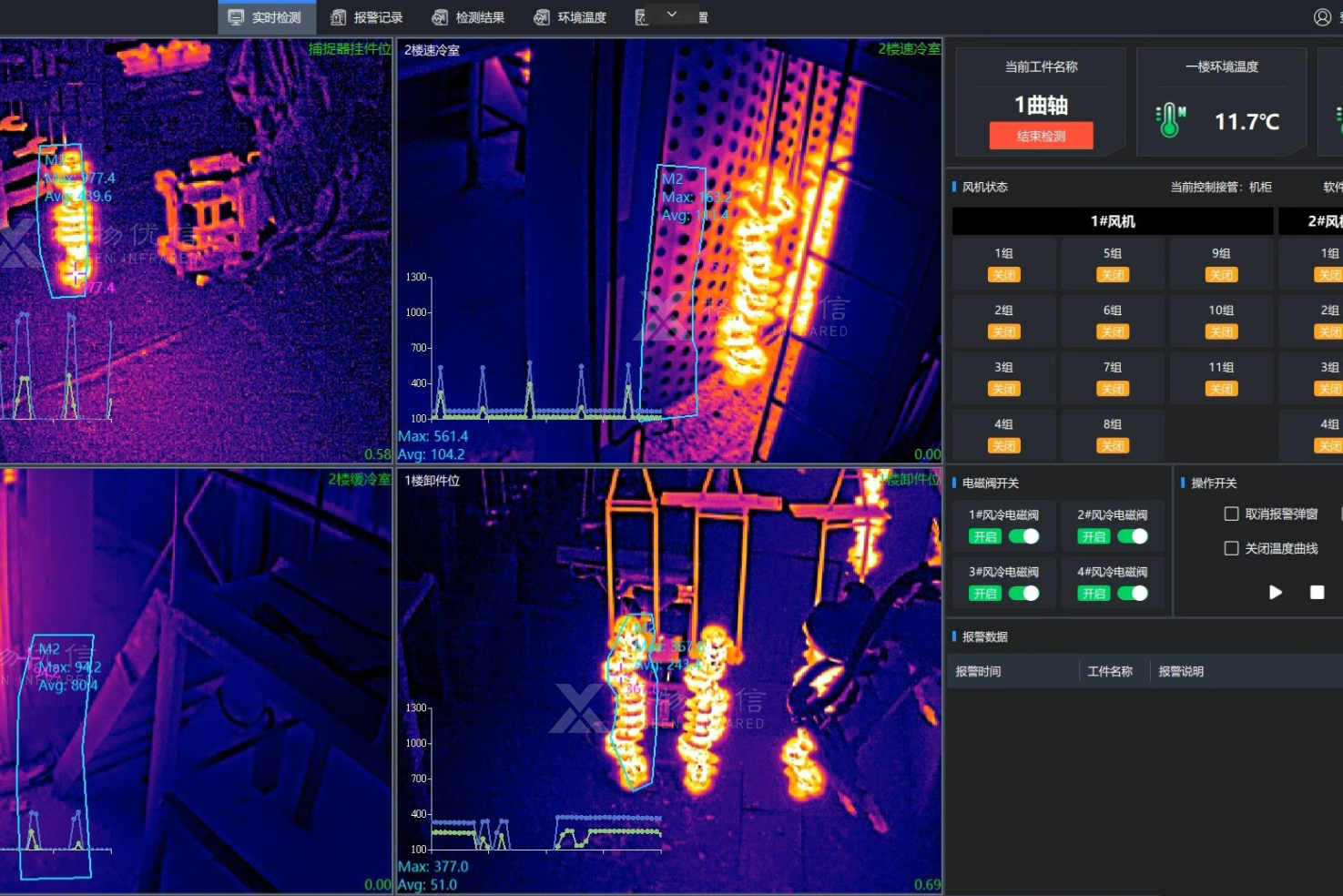Check the 取消报警弹窗 checkbox
Screen dimensions: 1343x896
pos(1231,514)
